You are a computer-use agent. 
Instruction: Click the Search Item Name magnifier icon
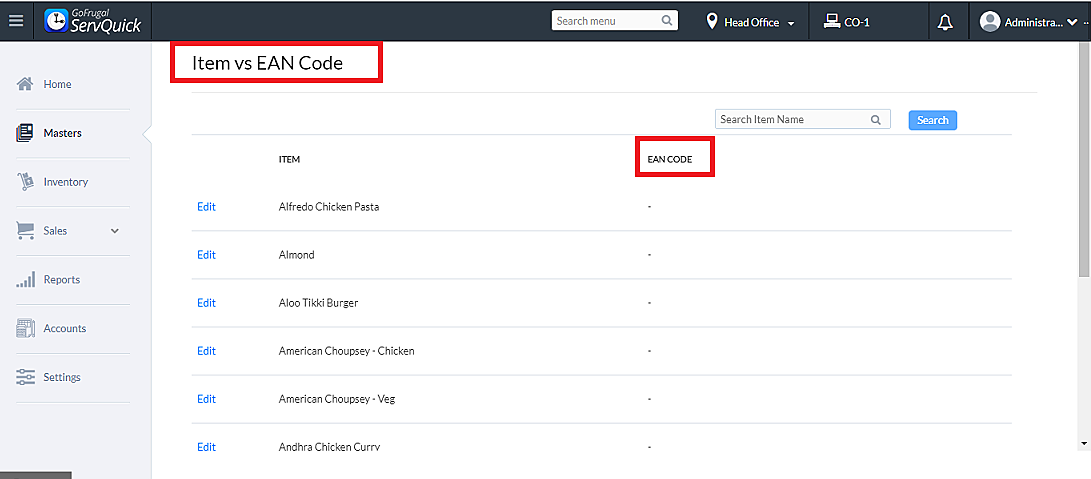click(x=875, y=120)
